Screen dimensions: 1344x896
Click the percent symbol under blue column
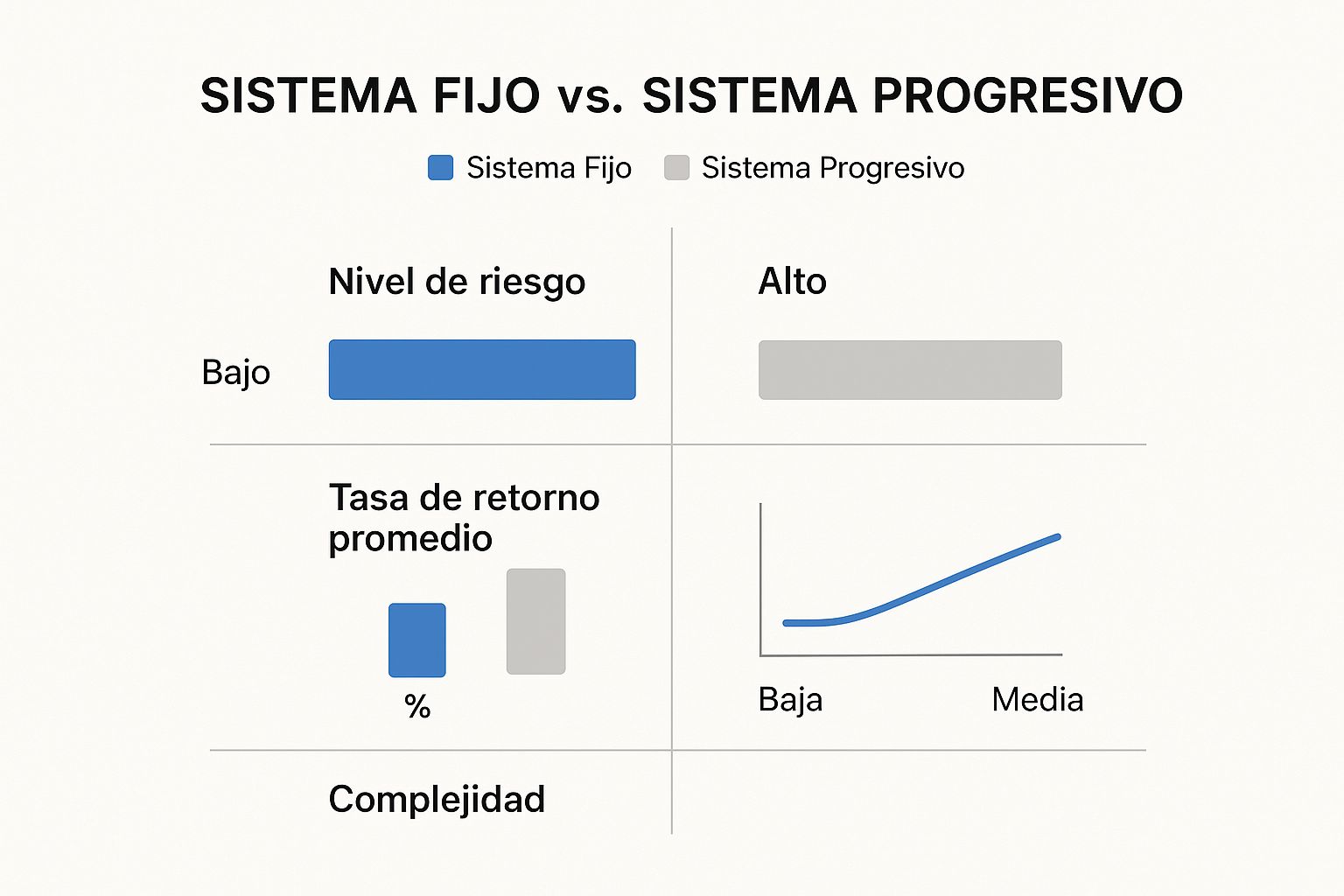click(417, 706)
